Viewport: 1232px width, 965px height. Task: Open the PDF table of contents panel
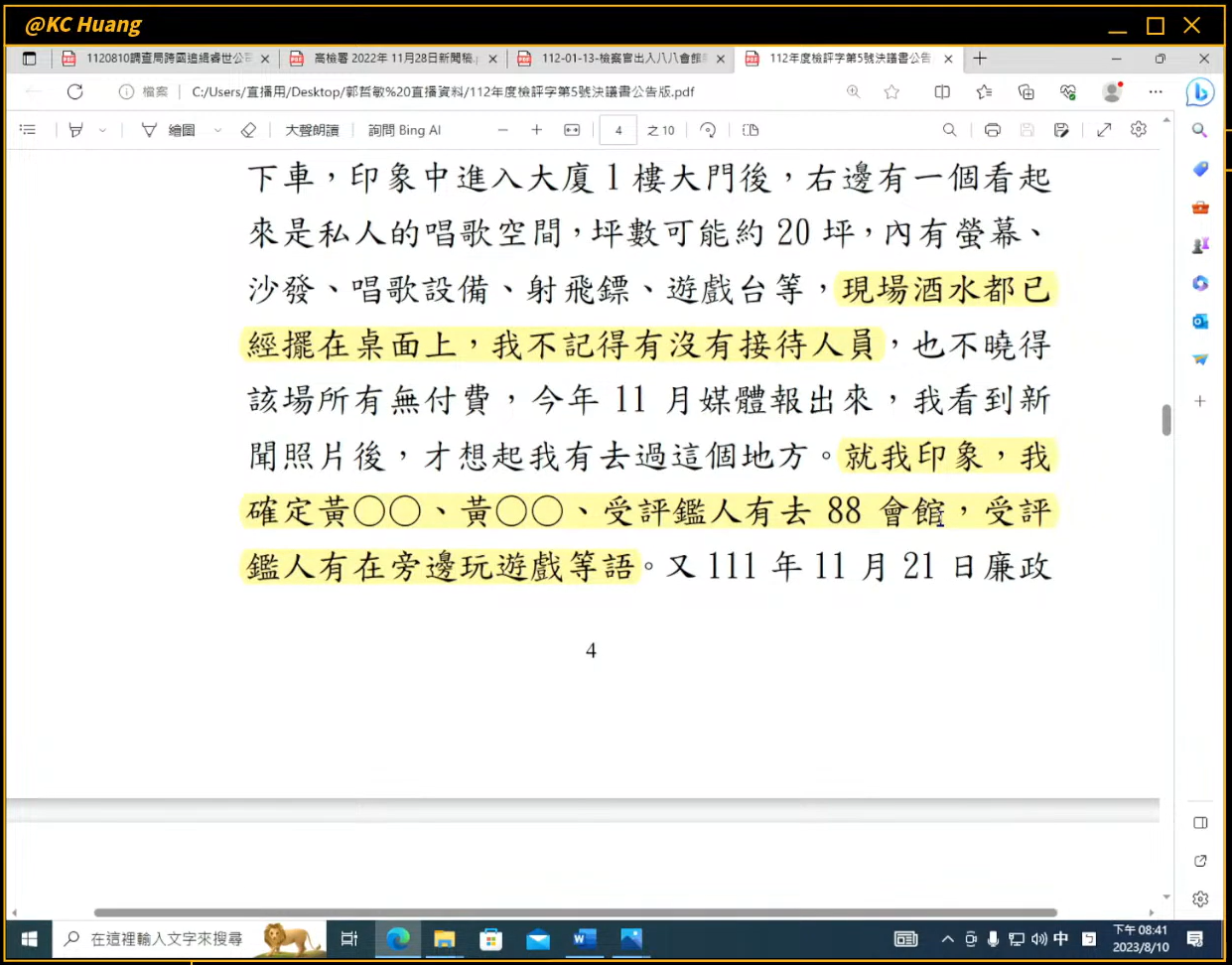pos(28,130)
